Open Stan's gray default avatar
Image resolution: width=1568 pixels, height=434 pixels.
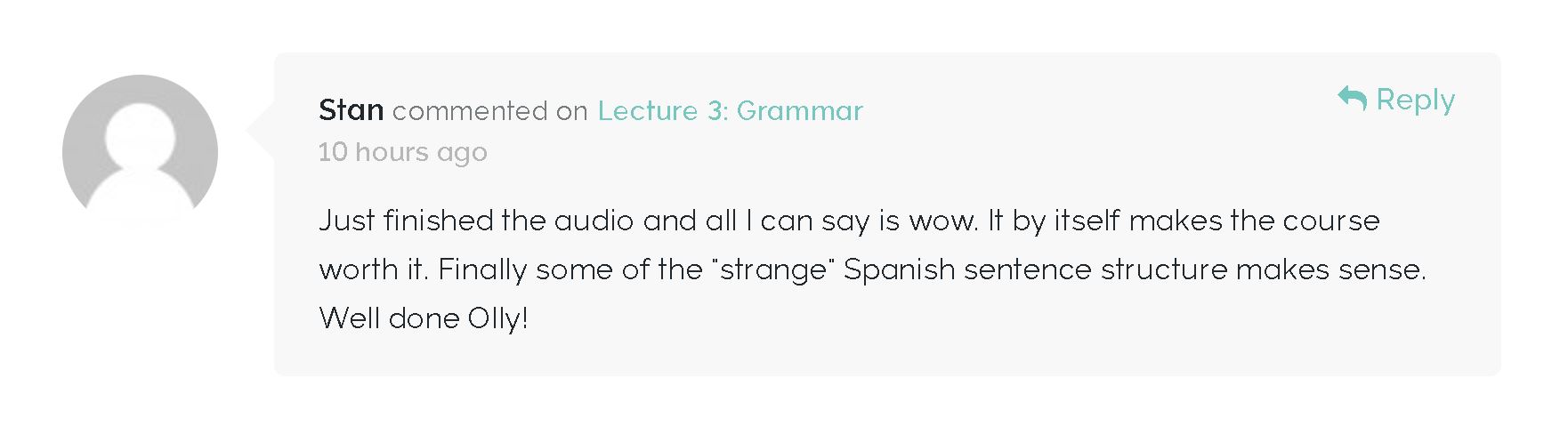tap(140, 152)
